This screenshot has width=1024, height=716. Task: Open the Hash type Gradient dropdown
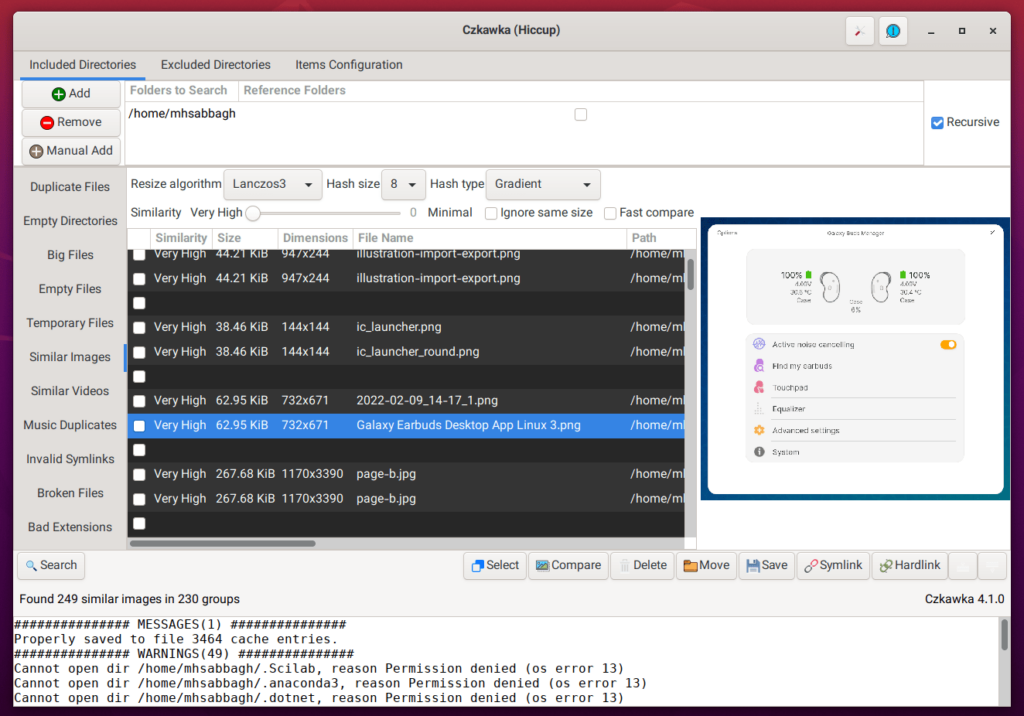543,184
